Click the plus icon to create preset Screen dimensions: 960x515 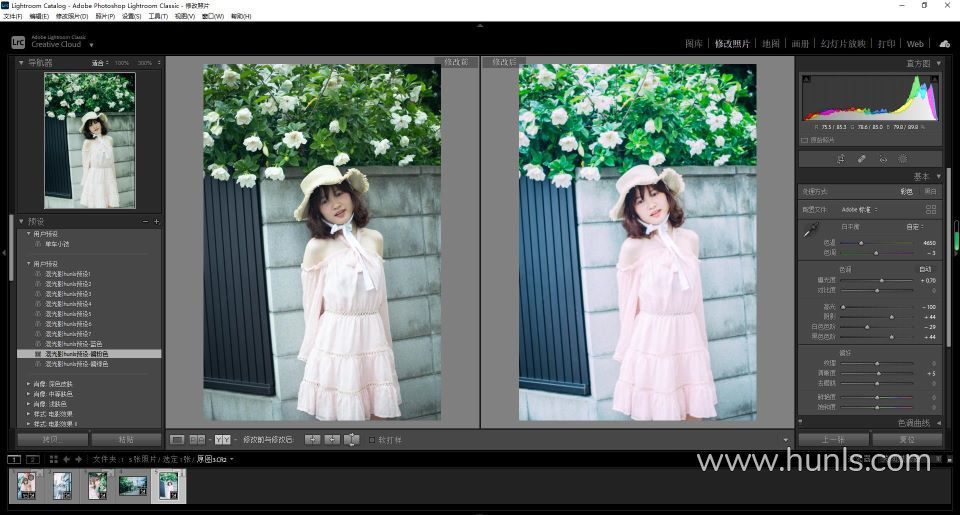(156, 222)
